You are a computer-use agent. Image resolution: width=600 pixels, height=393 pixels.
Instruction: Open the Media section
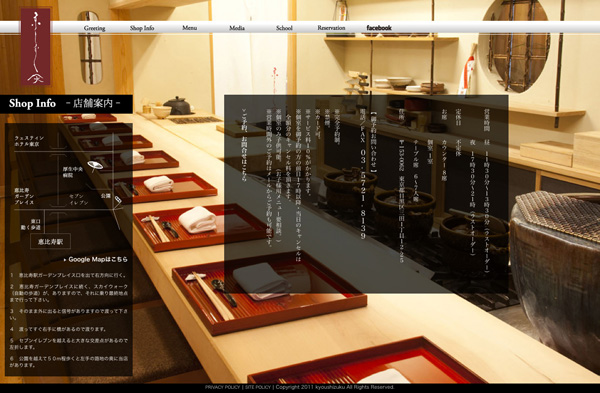pos(237,28)
